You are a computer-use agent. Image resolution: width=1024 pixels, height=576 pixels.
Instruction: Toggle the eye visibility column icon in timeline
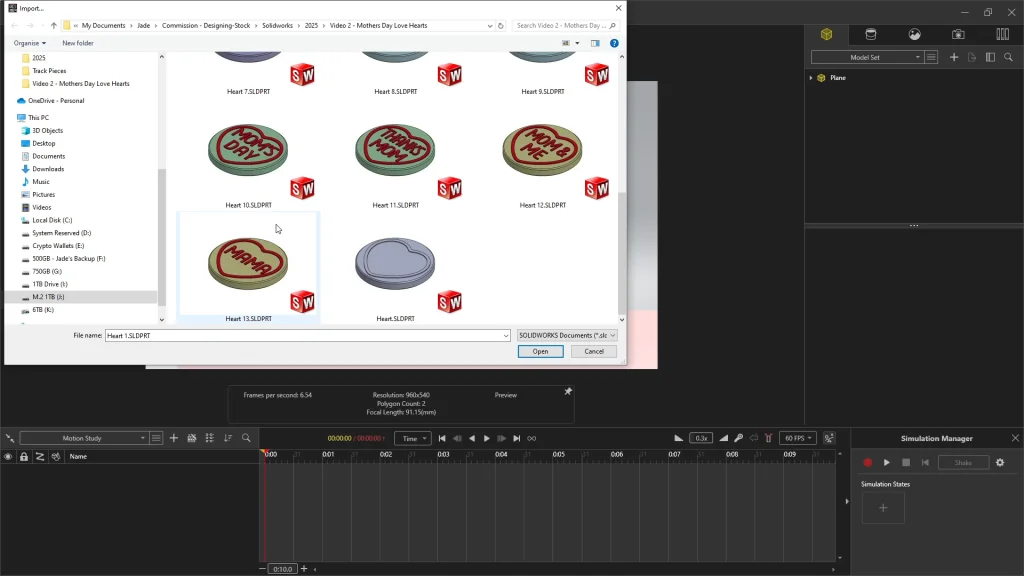[8, 456]
